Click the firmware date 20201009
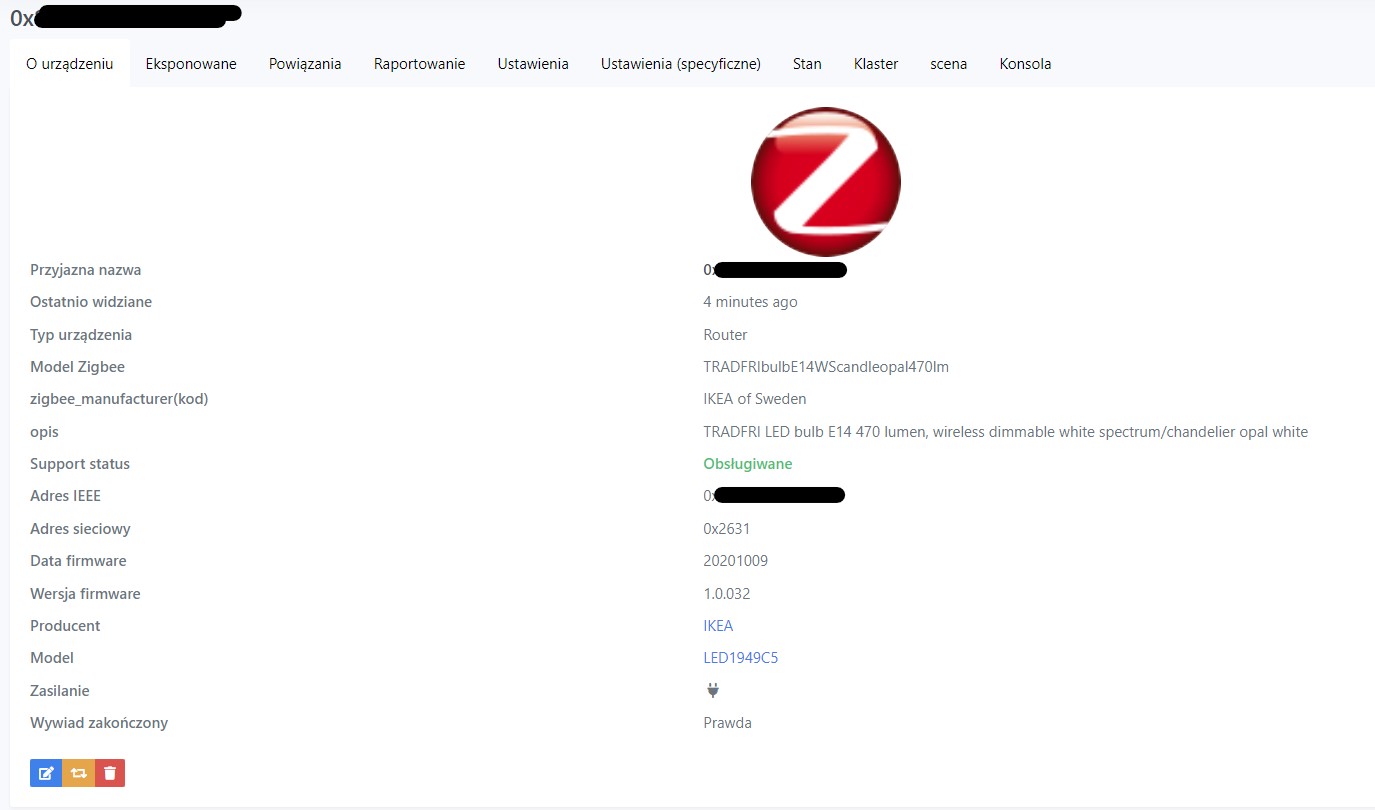The image size is (1375, 810). tap(736, 561)
